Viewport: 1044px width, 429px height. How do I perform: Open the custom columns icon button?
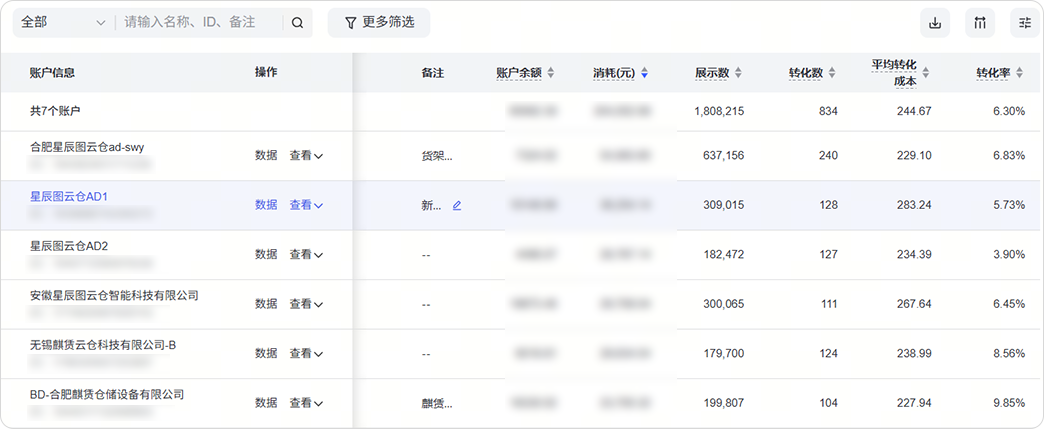tap(980, 23)
